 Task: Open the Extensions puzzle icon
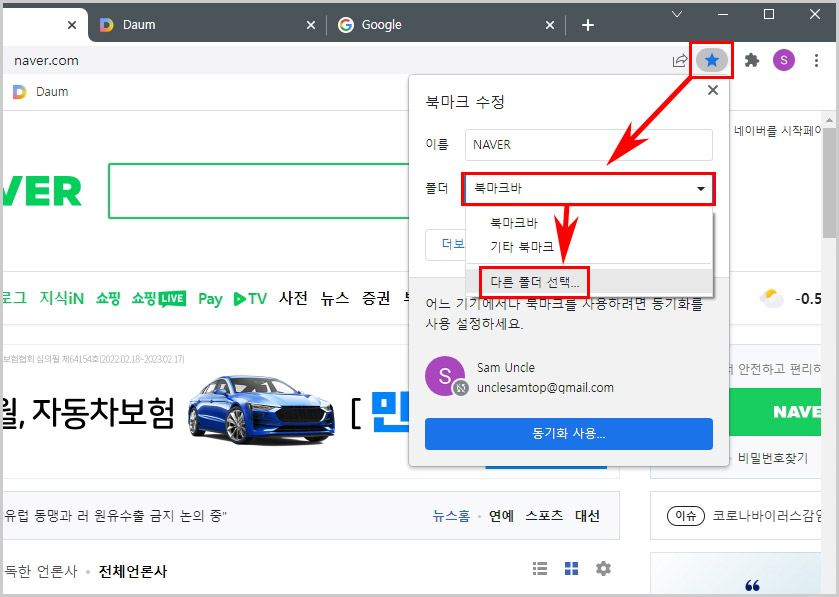pos(752,60)
